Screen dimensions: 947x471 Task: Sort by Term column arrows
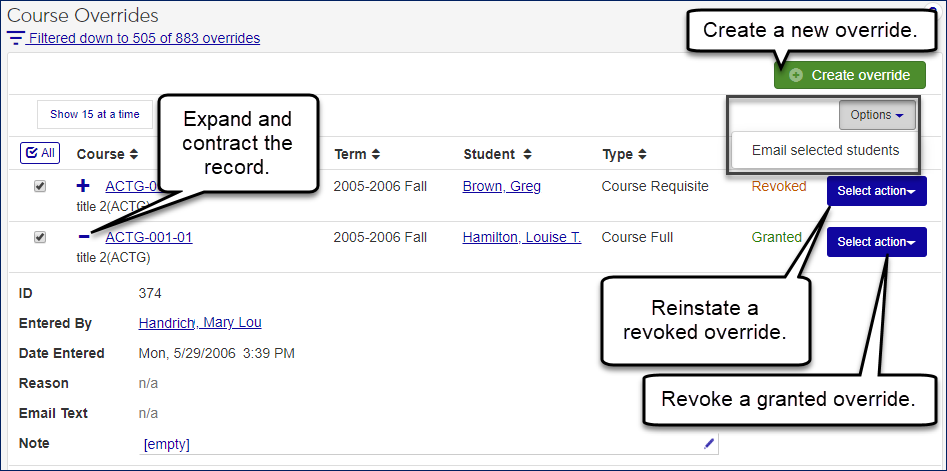point(376,155)
